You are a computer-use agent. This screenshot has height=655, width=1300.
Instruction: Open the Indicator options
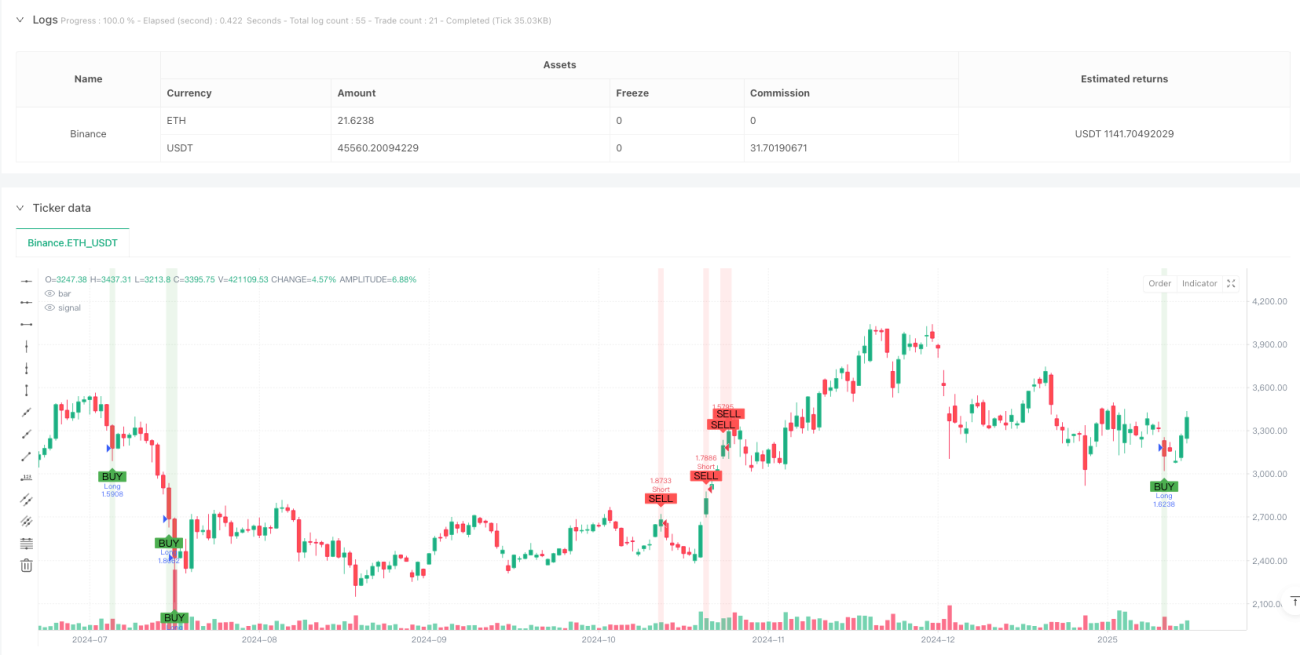tap(1199, 283)
